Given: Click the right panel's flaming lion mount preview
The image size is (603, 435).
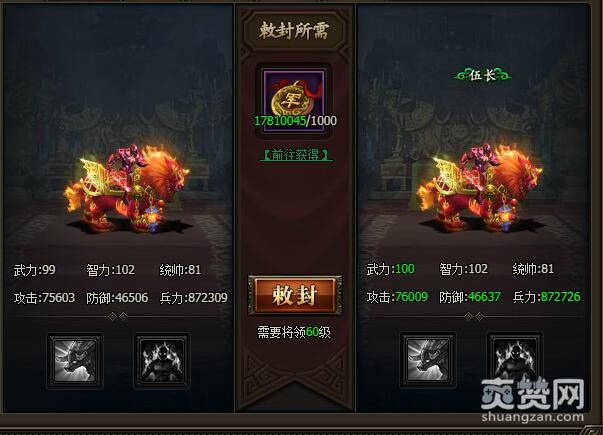Looking at the screenshot, I should tap(481, 189).
